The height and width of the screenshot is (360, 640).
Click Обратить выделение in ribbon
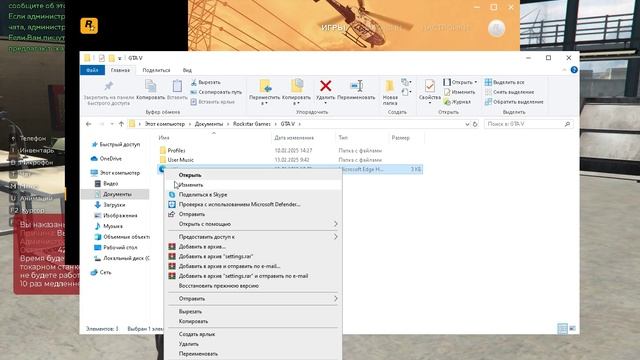tap(514, 102)
